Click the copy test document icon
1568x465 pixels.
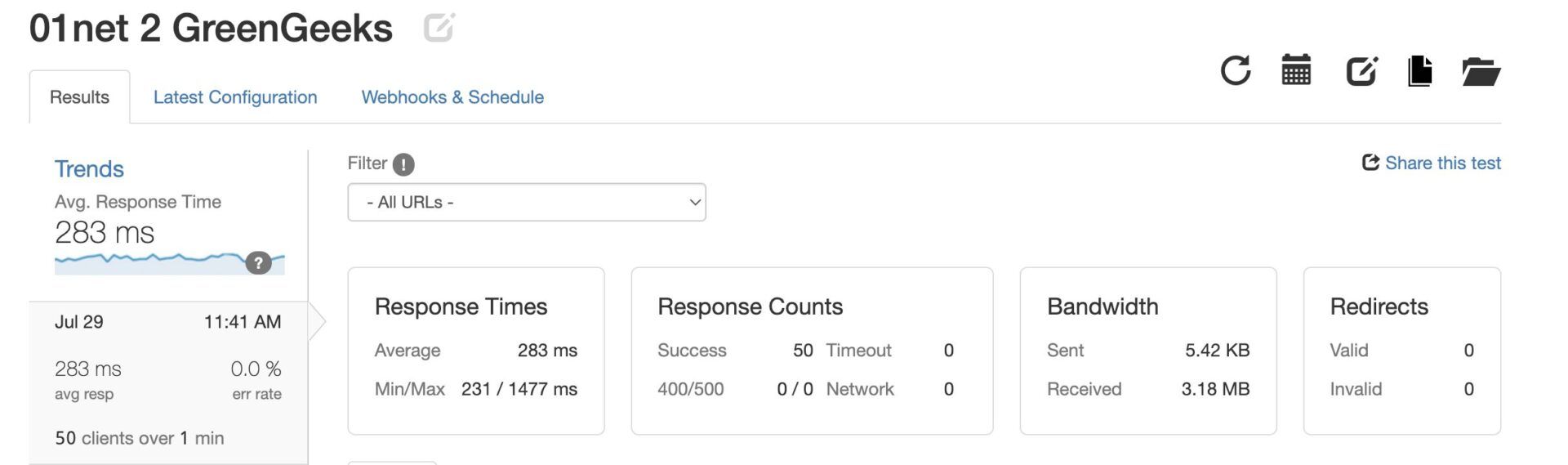(x=1420, y=70)
